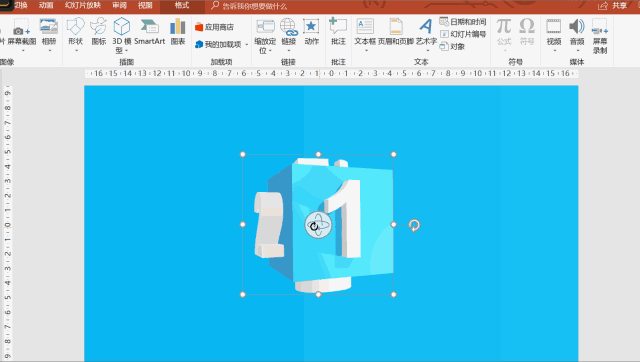
Task: Open Header and Footer (页眉和页脚)
Action: coord(396,32)
